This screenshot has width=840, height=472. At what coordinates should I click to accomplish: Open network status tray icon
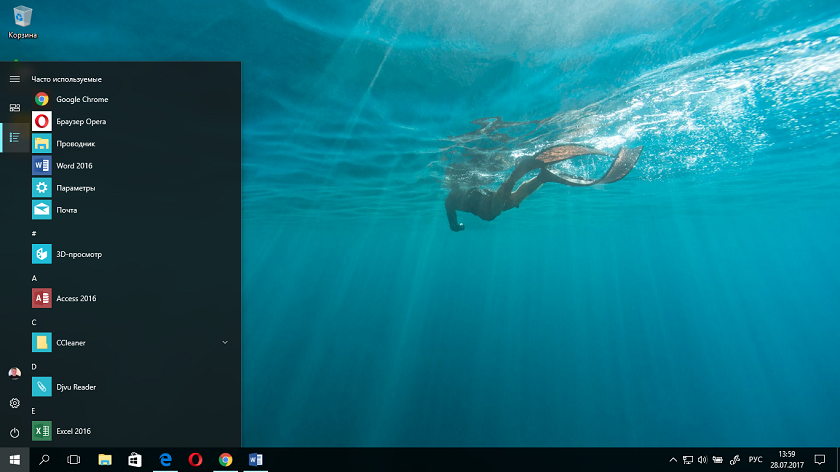[x=688, y=460]
